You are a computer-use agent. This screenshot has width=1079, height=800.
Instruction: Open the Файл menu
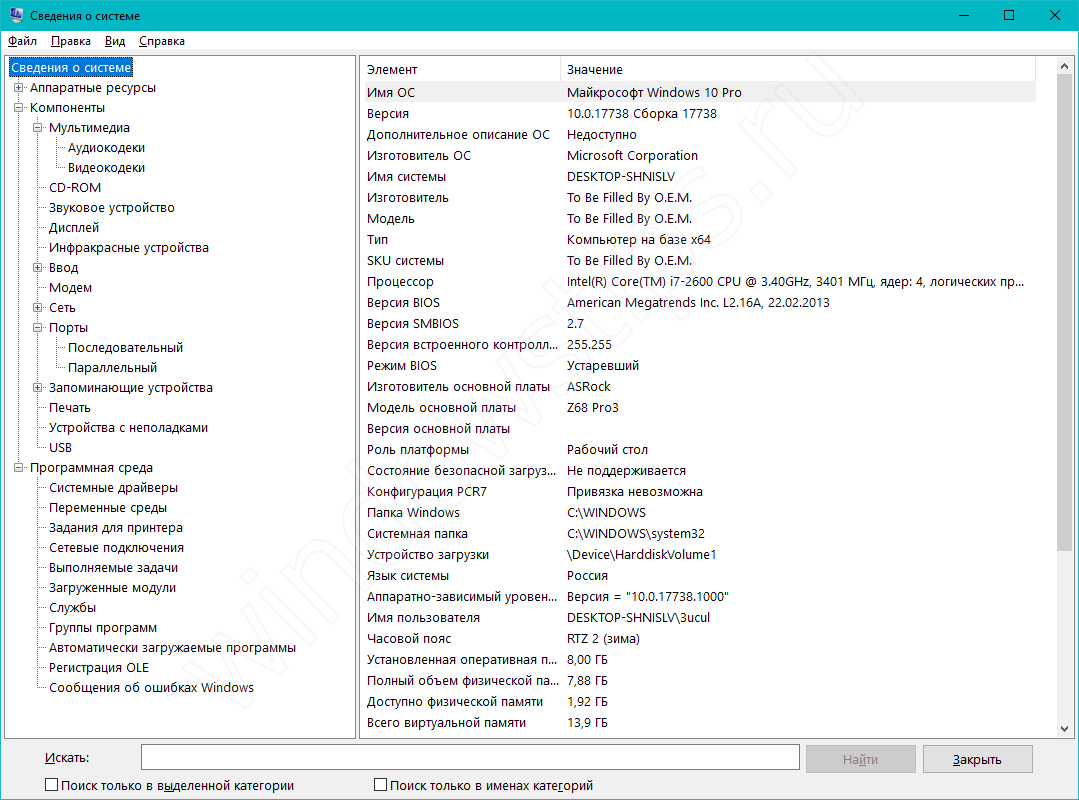click(x=22, y=41)
